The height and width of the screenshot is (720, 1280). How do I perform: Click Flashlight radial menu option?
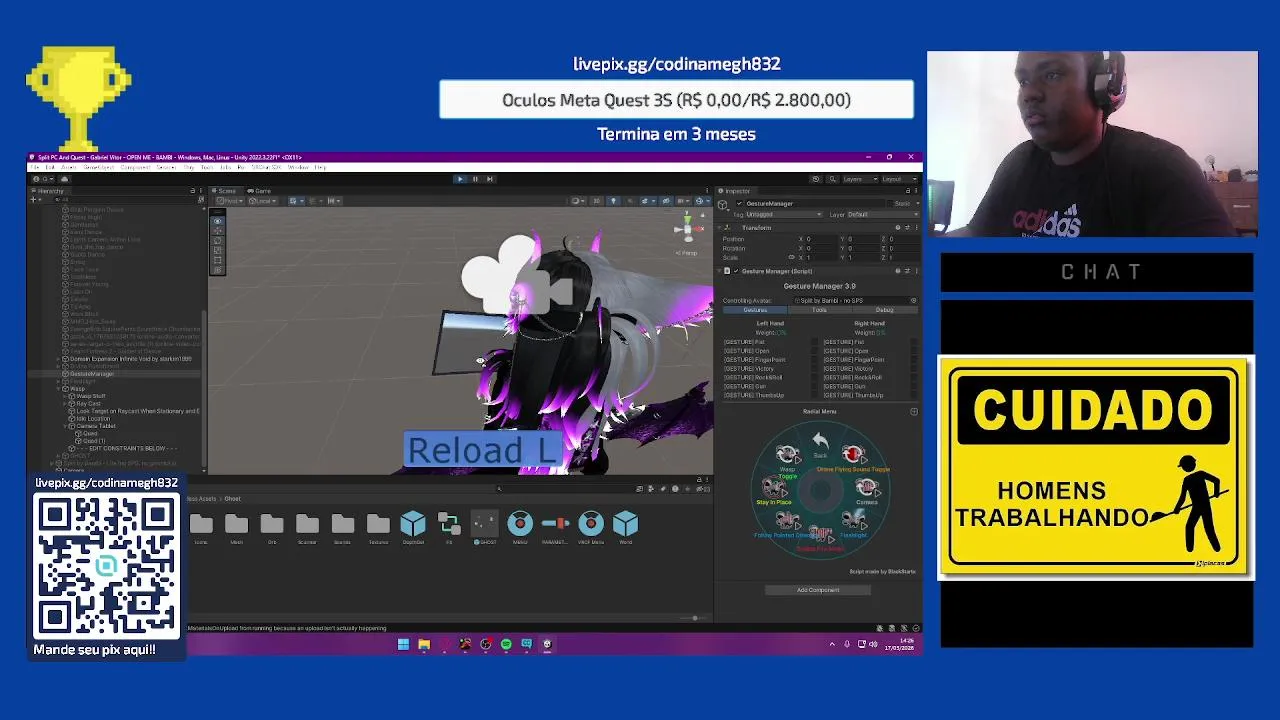pyautogui.click(x=853, y=524)
